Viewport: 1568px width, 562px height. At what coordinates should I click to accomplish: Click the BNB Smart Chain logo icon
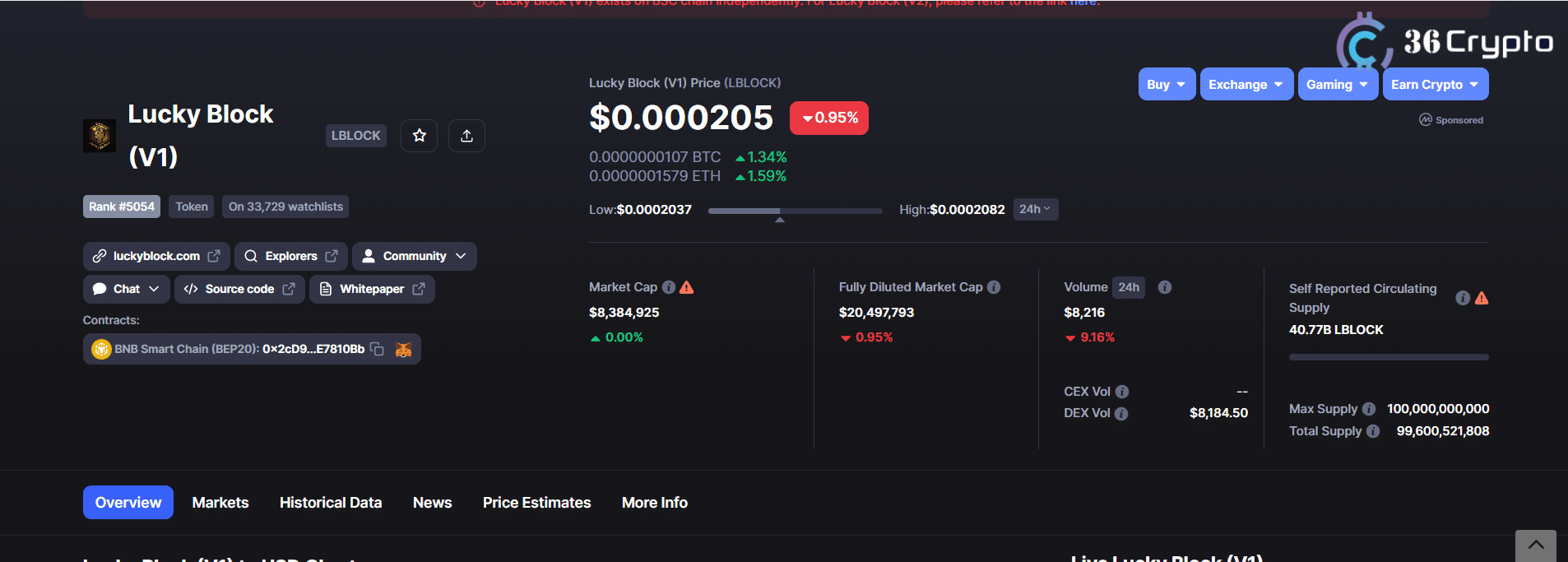coord(101,349)
